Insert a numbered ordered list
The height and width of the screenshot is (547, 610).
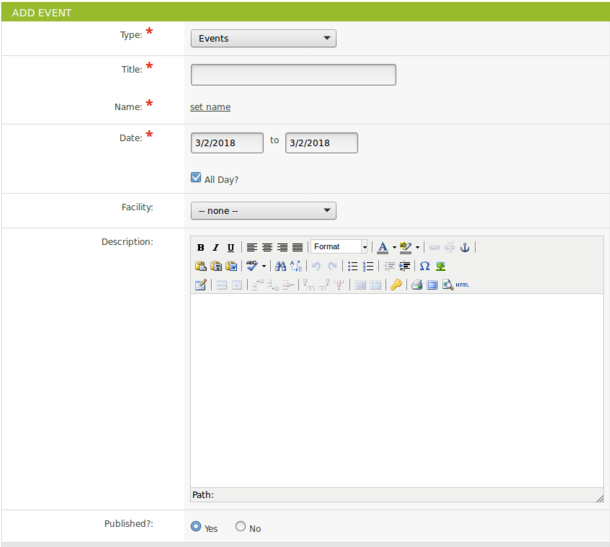368,266
